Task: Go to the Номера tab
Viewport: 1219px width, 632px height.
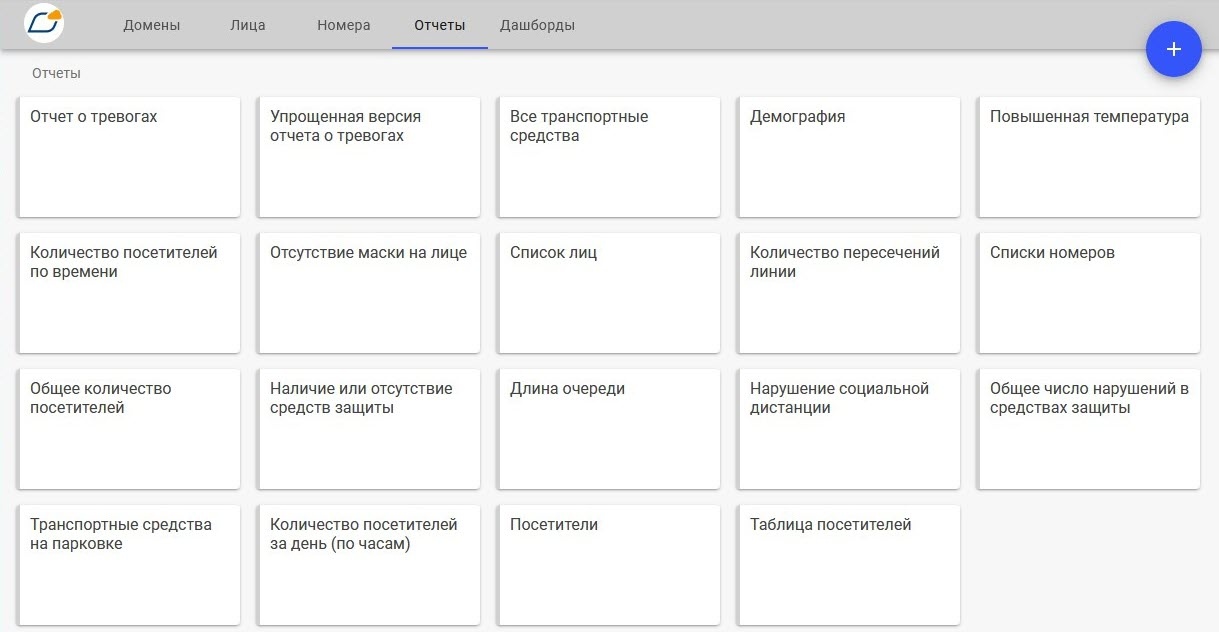Action: pyautogui.click(x=344, y=25)
